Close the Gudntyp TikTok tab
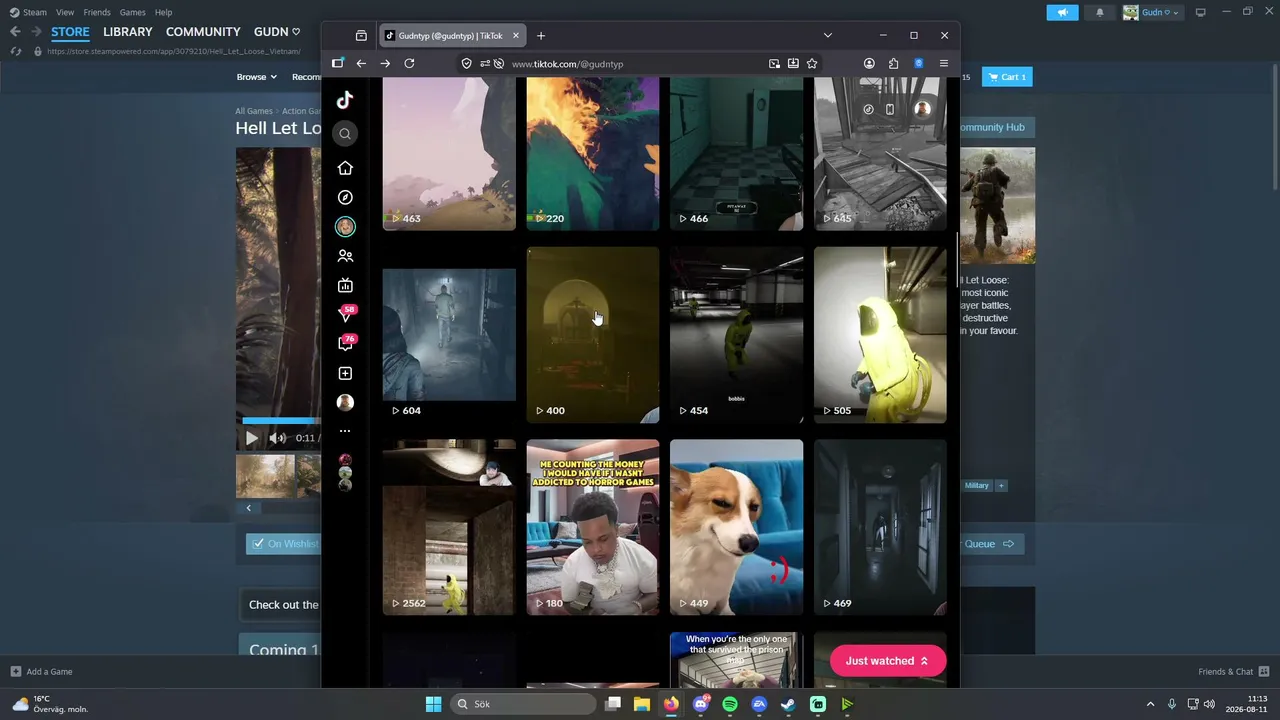 pyautogui.click(x=516, y=36)
